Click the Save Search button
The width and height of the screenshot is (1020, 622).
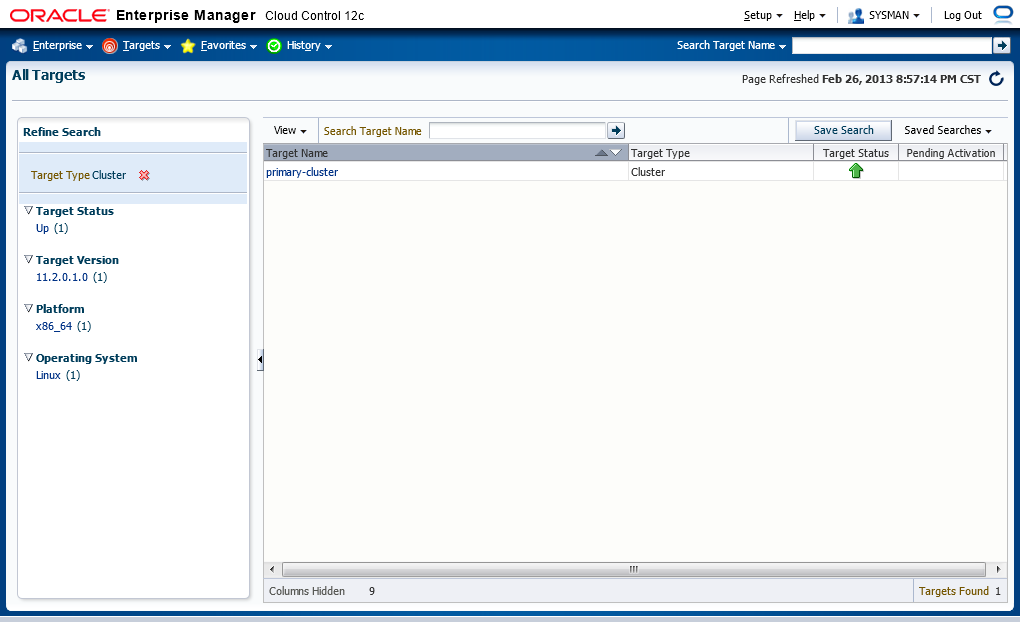coord(843,130)
